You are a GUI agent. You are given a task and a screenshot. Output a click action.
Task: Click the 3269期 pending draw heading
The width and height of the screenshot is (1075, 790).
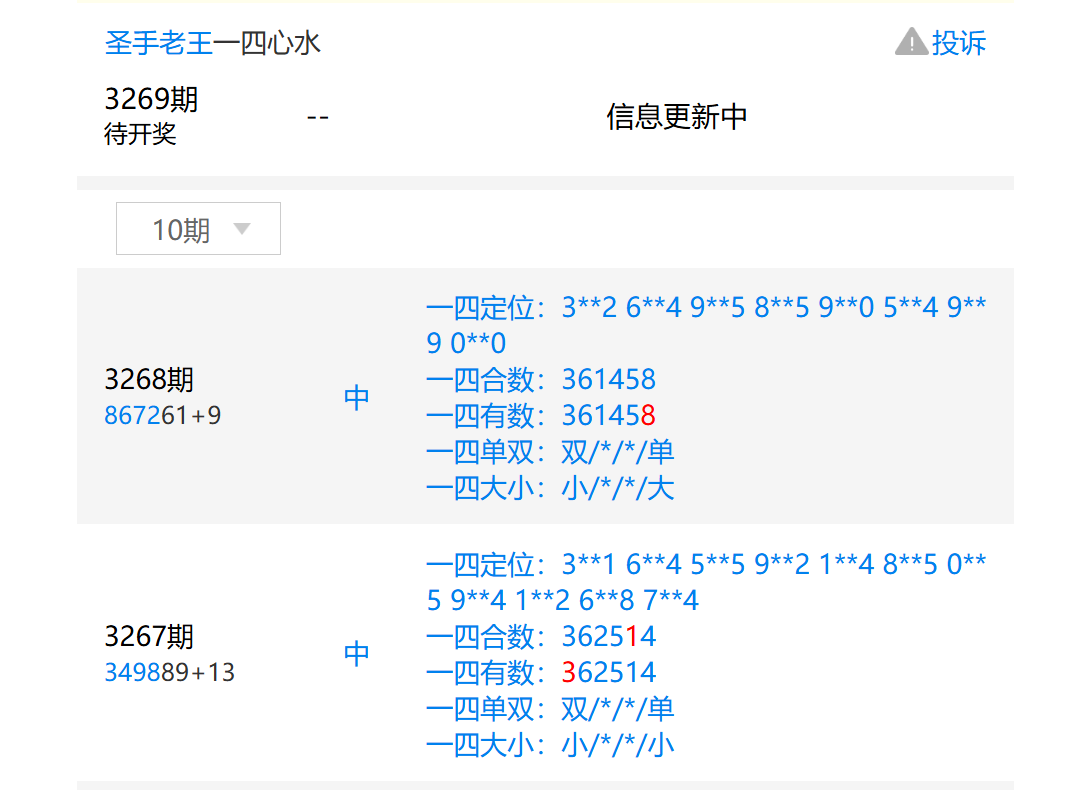(x=151, y=99)
